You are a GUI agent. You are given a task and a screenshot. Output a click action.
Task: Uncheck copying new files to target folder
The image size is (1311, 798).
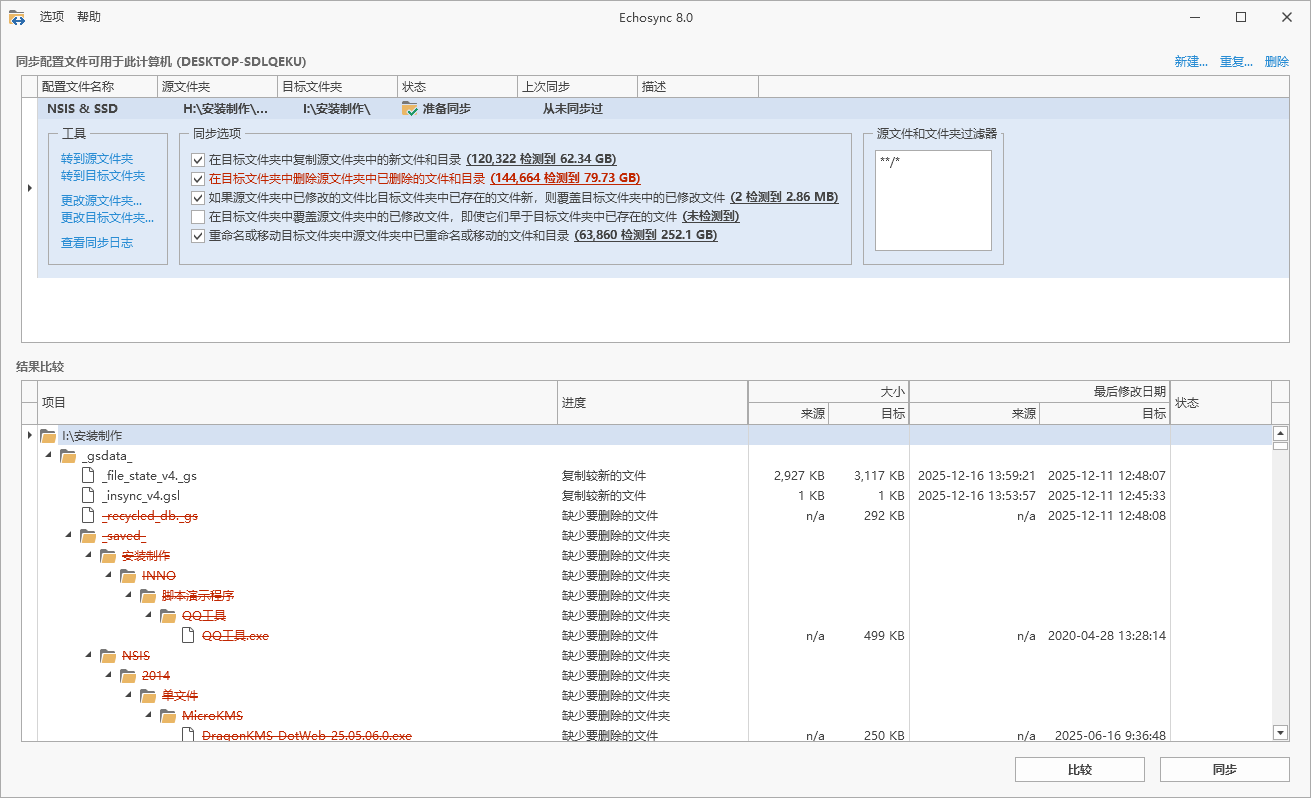(197, 158)
